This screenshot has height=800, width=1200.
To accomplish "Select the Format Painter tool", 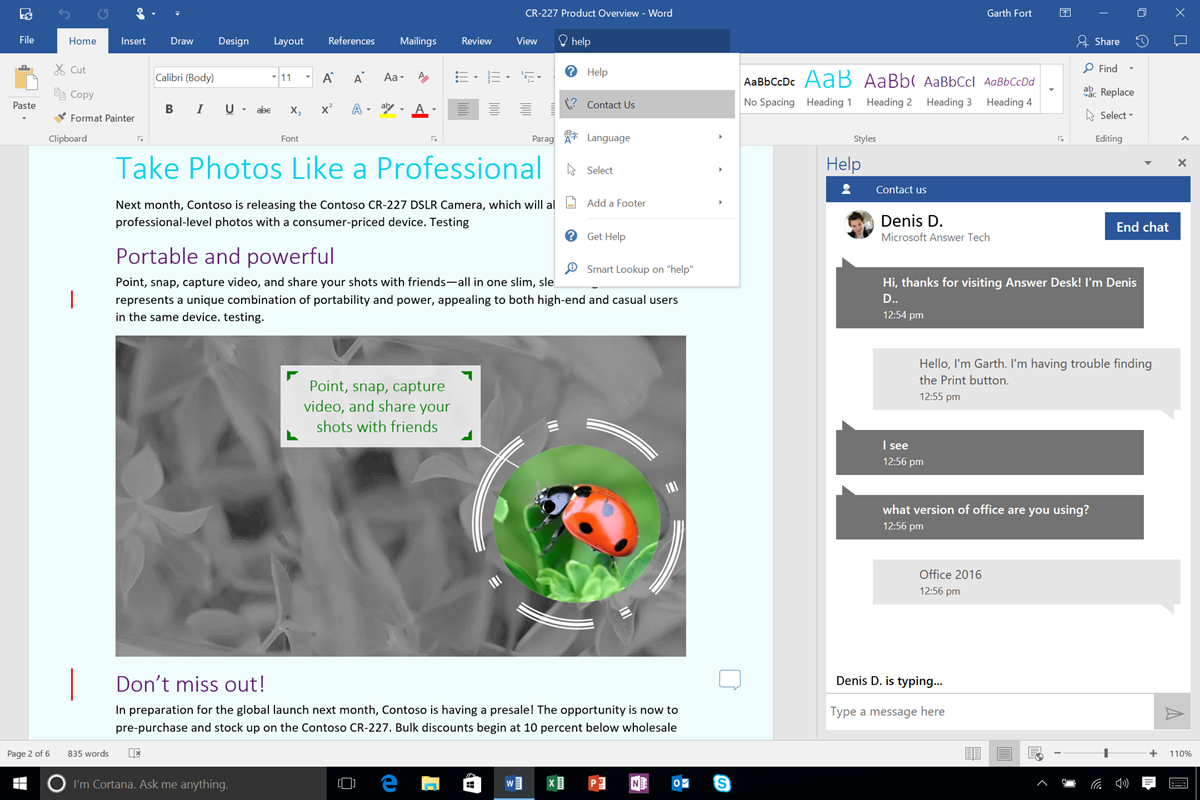I will click(95, 117).
